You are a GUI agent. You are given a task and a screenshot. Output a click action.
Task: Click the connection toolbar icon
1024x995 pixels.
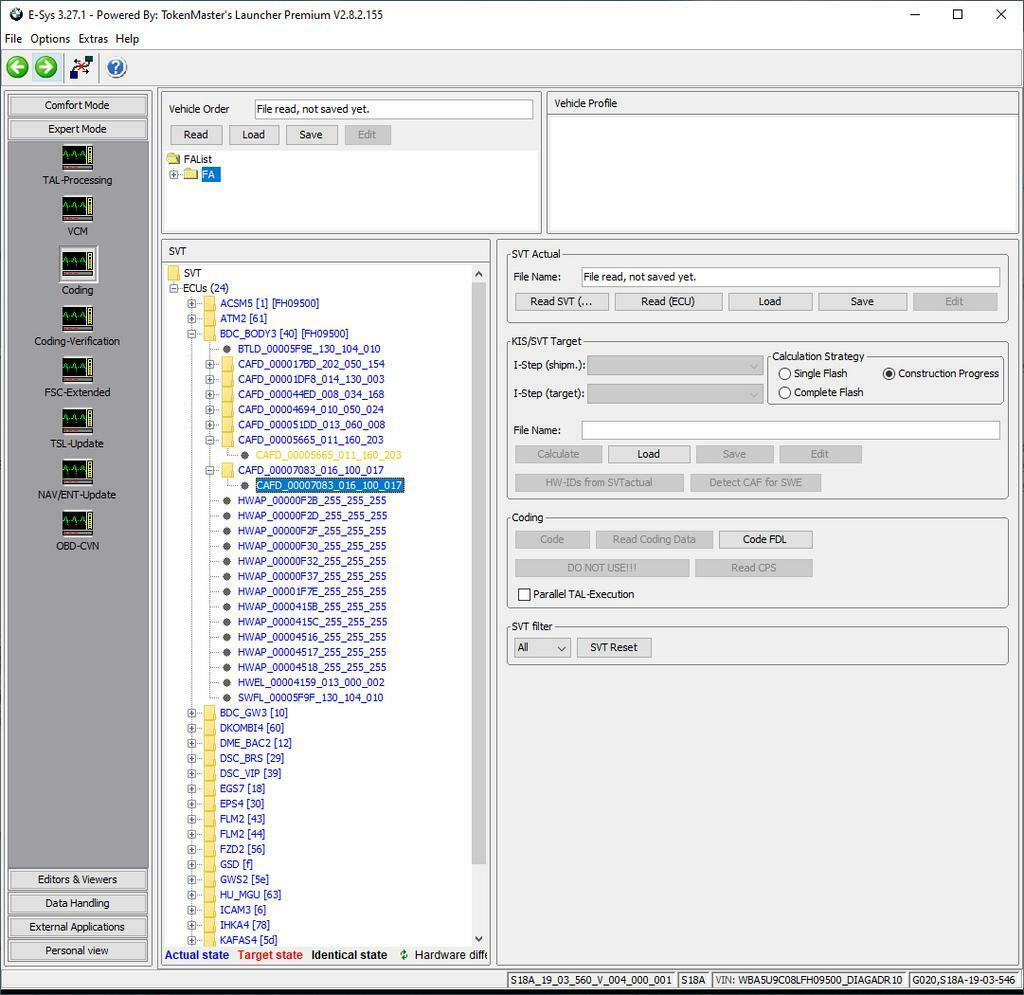tap(82, 67)
